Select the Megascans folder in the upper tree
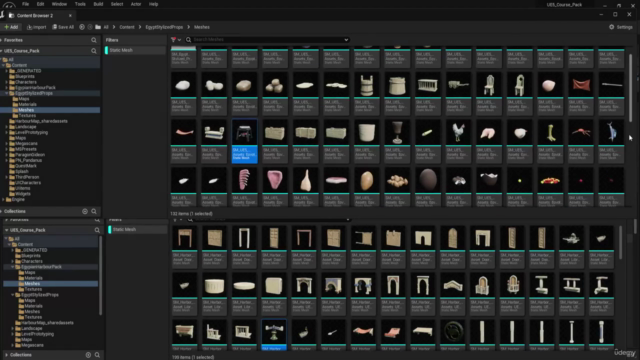This screenshot has width=640, height=360. point(26,144)
